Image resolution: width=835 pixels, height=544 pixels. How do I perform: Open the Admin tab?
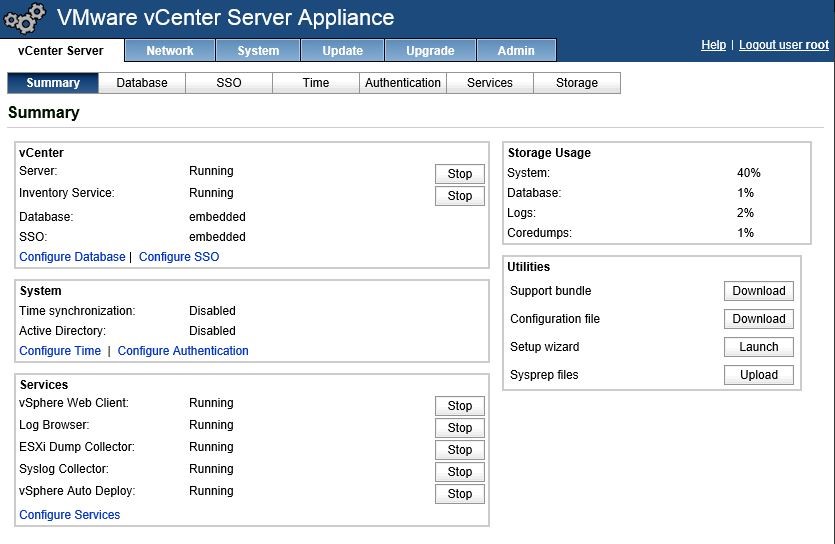516,51
